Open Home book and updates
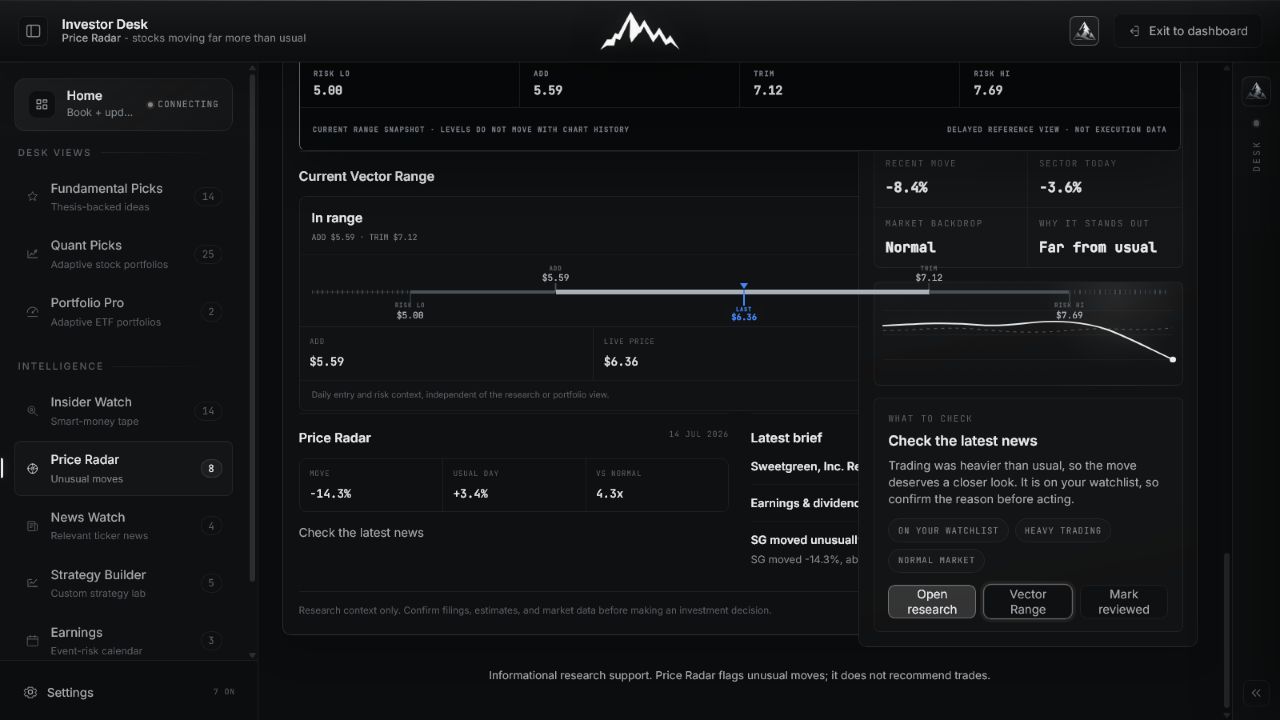 click(123, 104)
